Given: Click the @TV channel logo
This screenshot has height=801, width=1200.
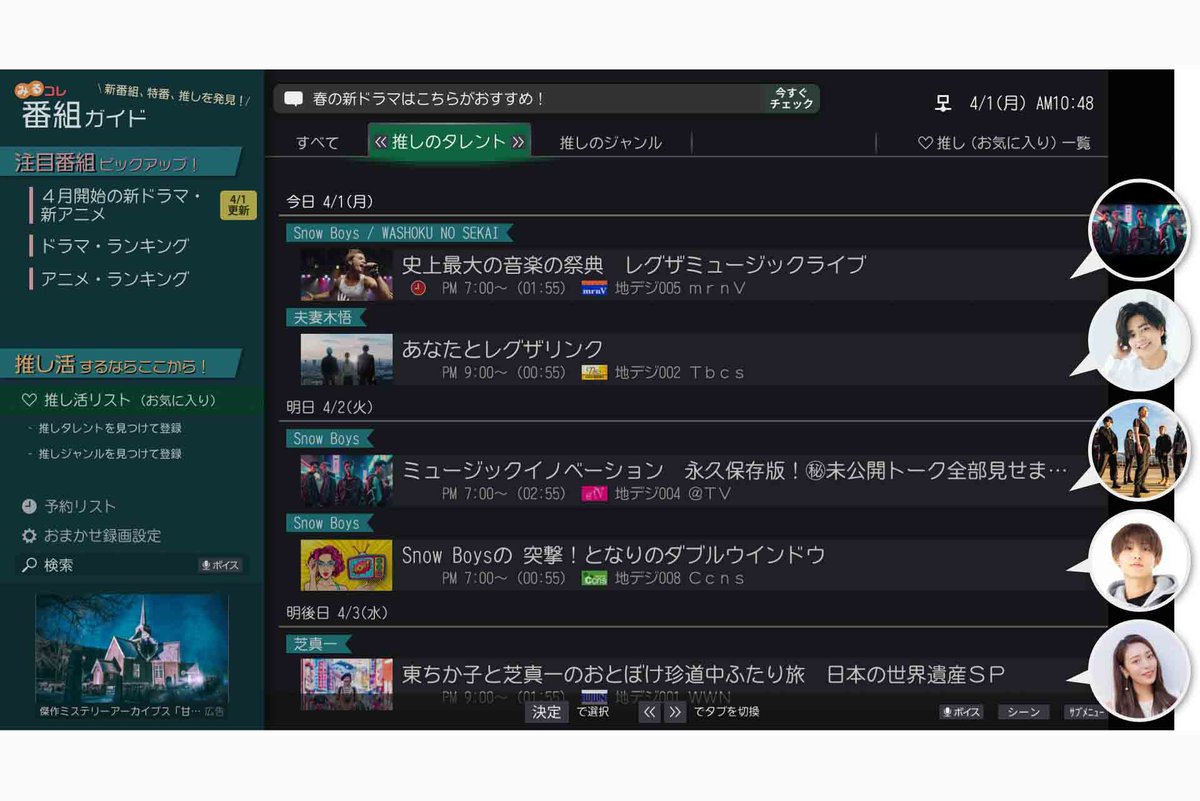Looking at the screenshot, I should click(595, 494).
